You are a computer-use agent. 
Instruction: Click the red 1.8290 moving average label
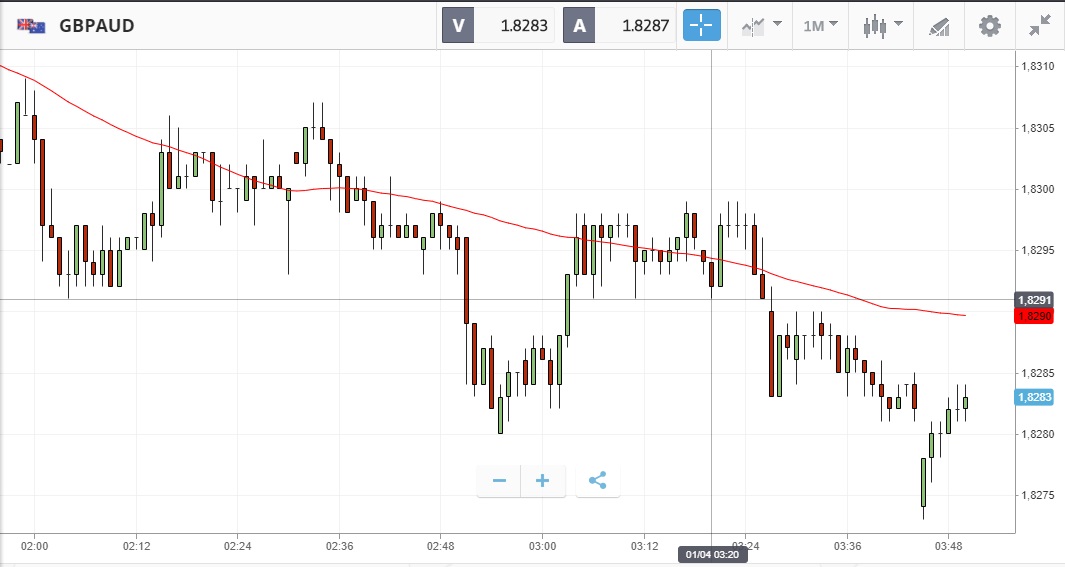tap(1034, 316)
